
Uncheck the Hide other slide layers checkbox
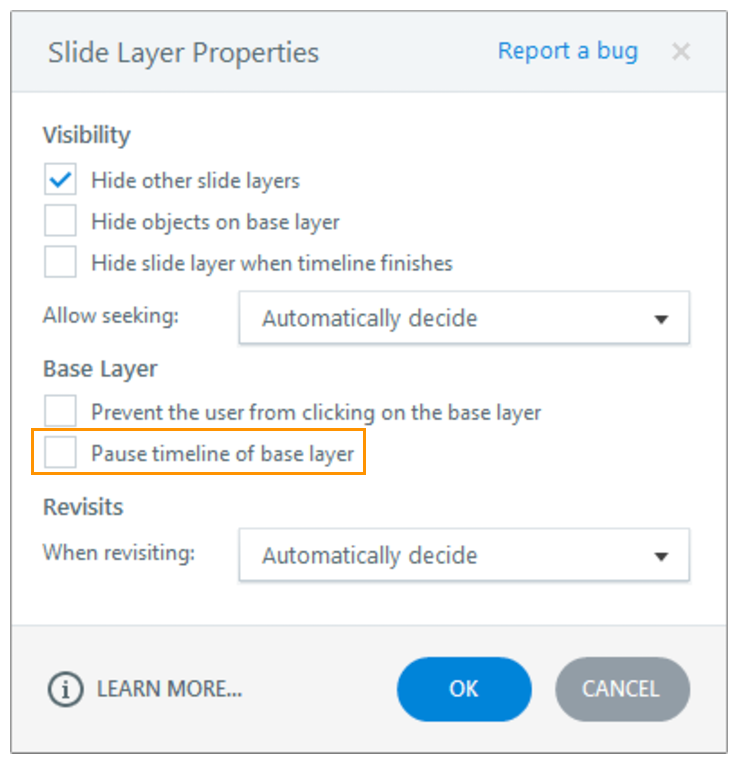click(x=60, y=181)
